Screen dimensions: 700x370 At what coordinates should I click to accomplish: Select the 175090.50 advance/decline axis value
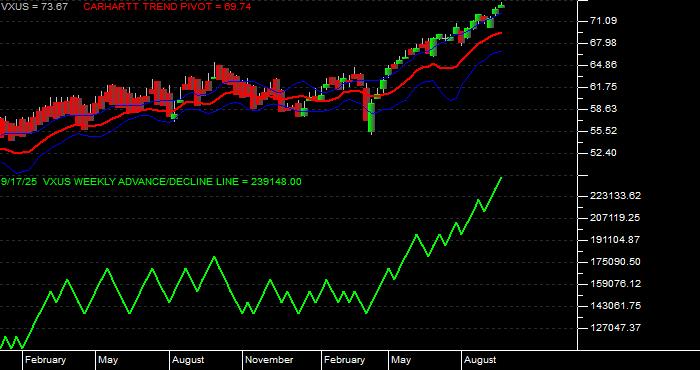(615, 262)
